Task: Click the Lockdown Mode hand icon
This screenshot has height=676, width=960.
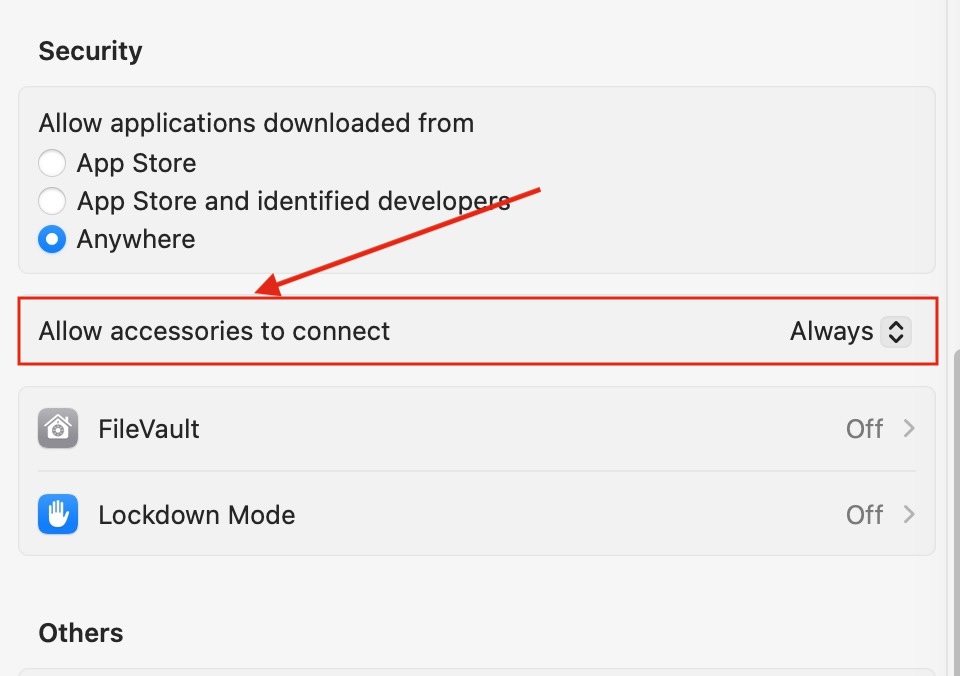Action: coord(58,515)
